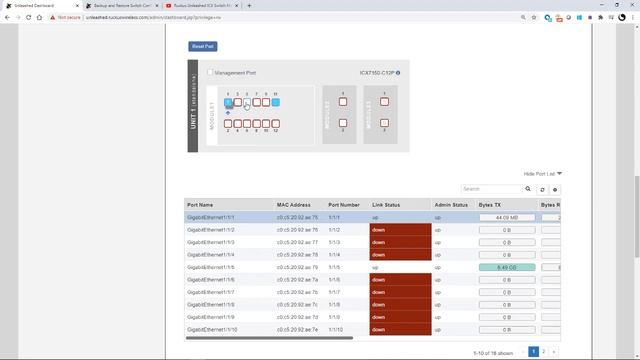Sort table by MAC Address column
640x360 pixels.
(x=293, y=205)
